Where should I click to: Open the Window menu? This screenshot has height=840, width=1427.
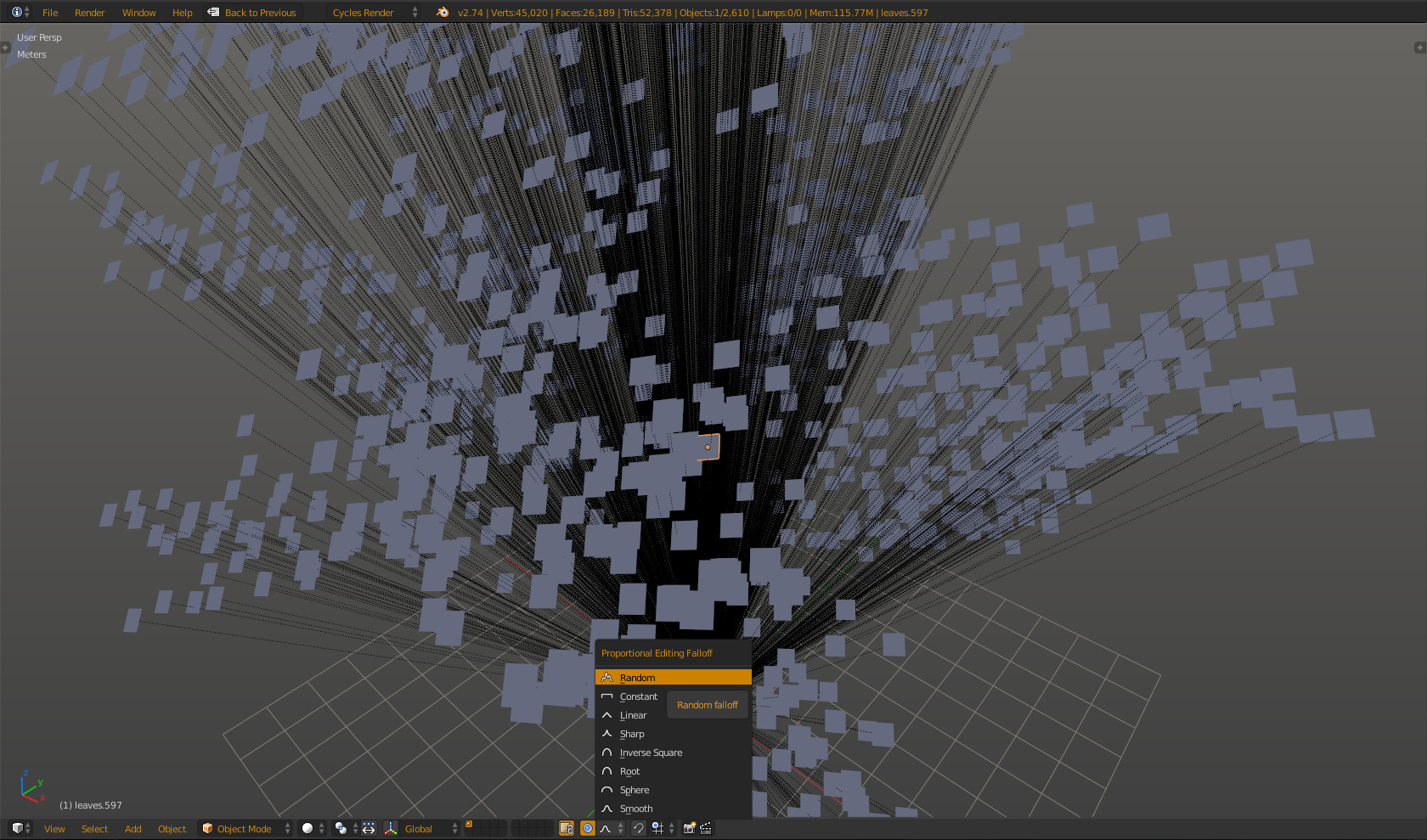pos(138,13)
